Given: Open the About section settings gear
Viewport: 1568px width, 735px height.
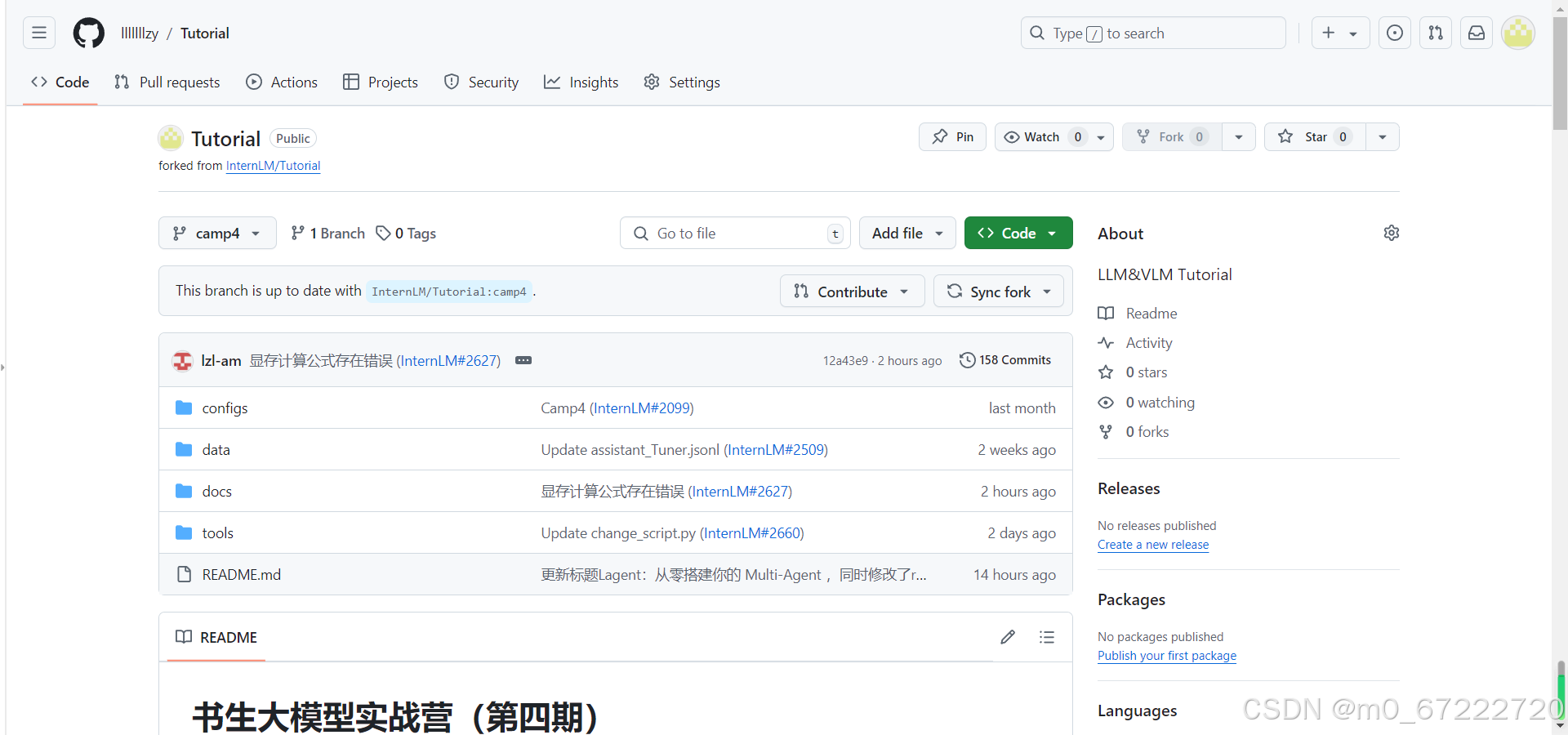Looking at the screenshot, I should tap(1392, 233).
